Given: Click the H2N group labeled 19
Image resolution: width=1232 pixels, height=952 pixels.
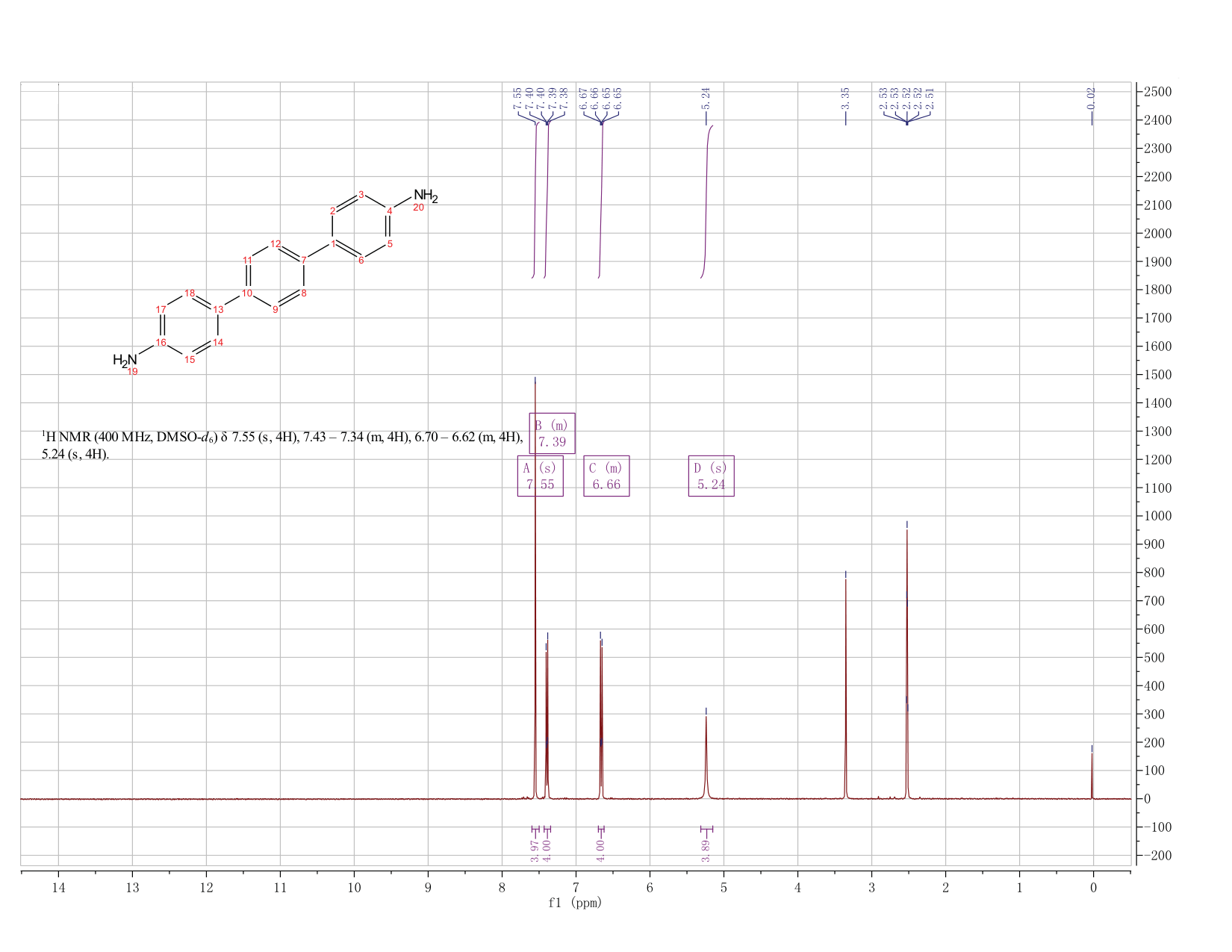Looking at the screenshot, I should (125, 362).
